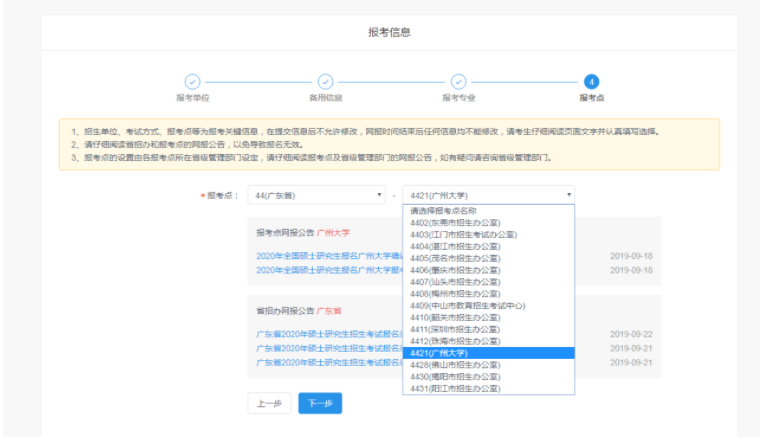Open the link 2020年全国硕士研究生报名广州大学确…

pos(329,256)
